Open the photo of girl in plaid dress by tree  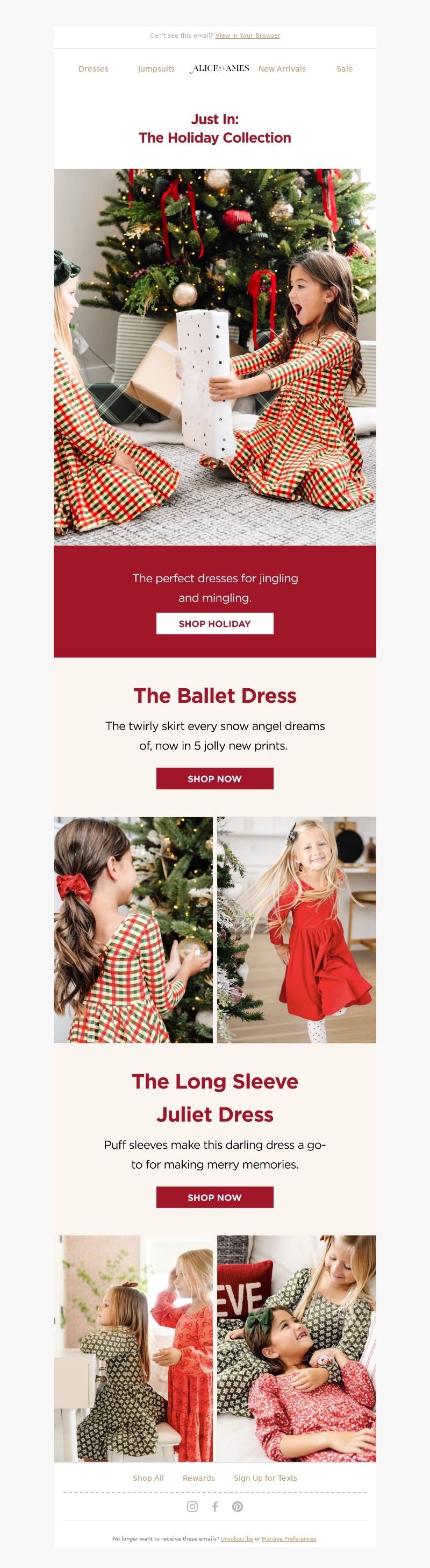[133, 929]
